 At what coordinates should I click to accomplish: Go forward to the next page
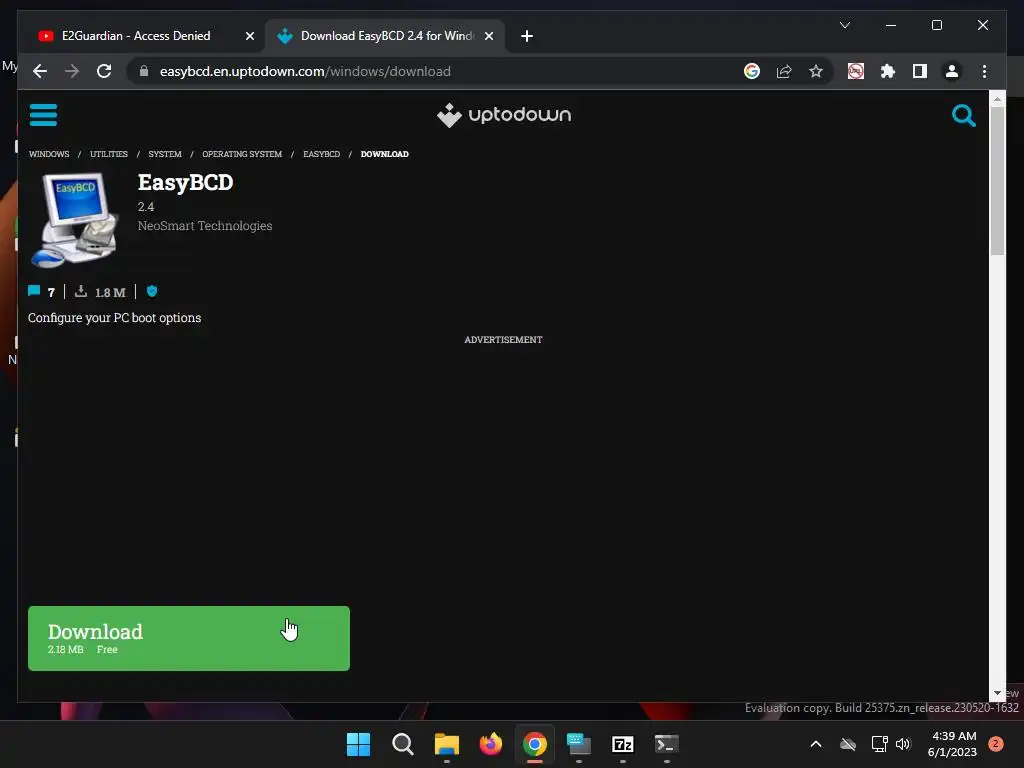pos(72,71)
